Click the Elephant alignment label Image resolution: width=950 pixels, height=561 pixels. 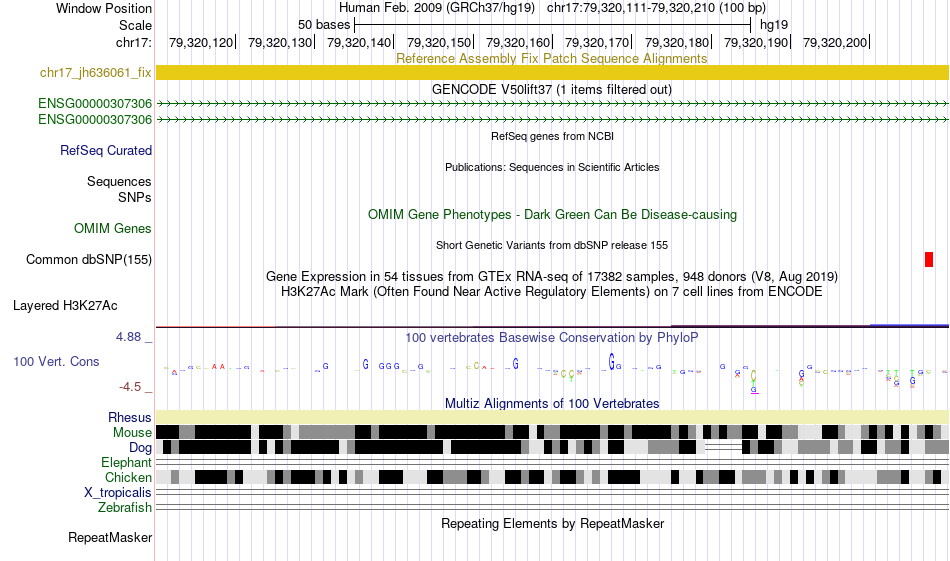point(126,462)
